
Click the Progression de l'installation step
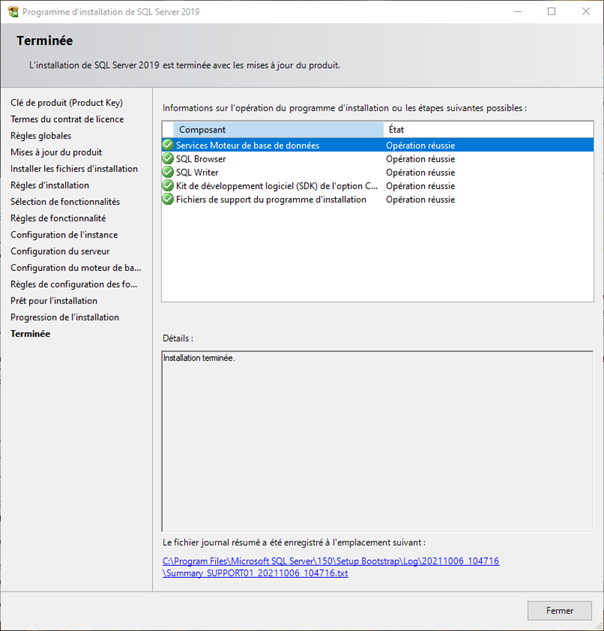point(65,317)
